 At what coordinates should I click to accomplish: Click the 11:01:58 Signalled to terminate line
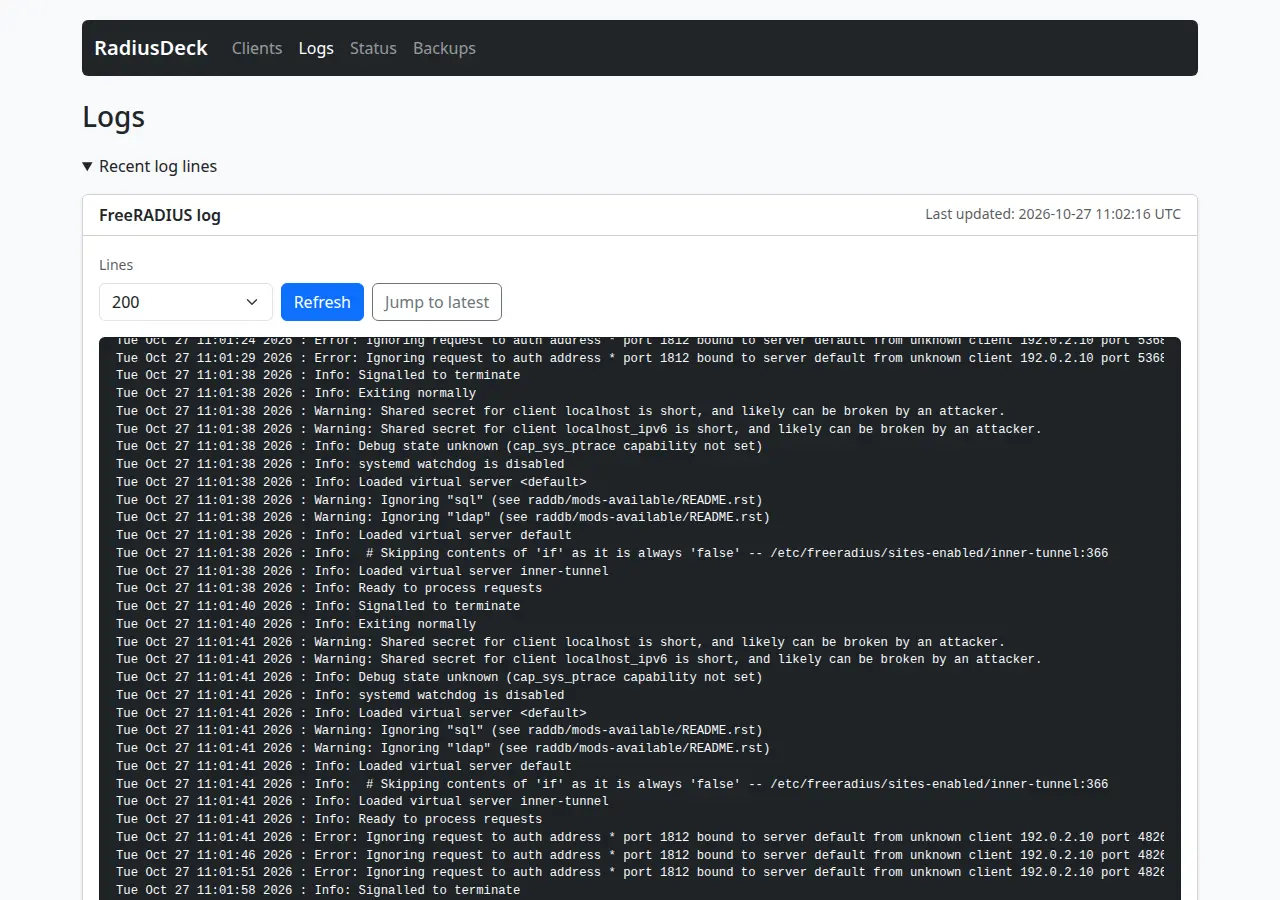pos(318,890)
